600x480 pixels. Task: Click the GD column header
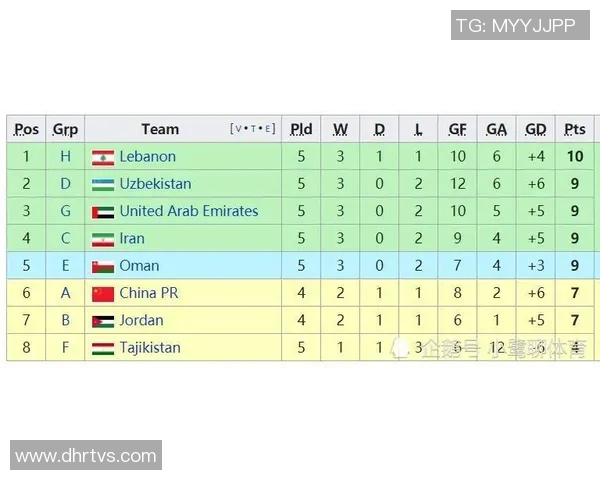tap(536, 129)
